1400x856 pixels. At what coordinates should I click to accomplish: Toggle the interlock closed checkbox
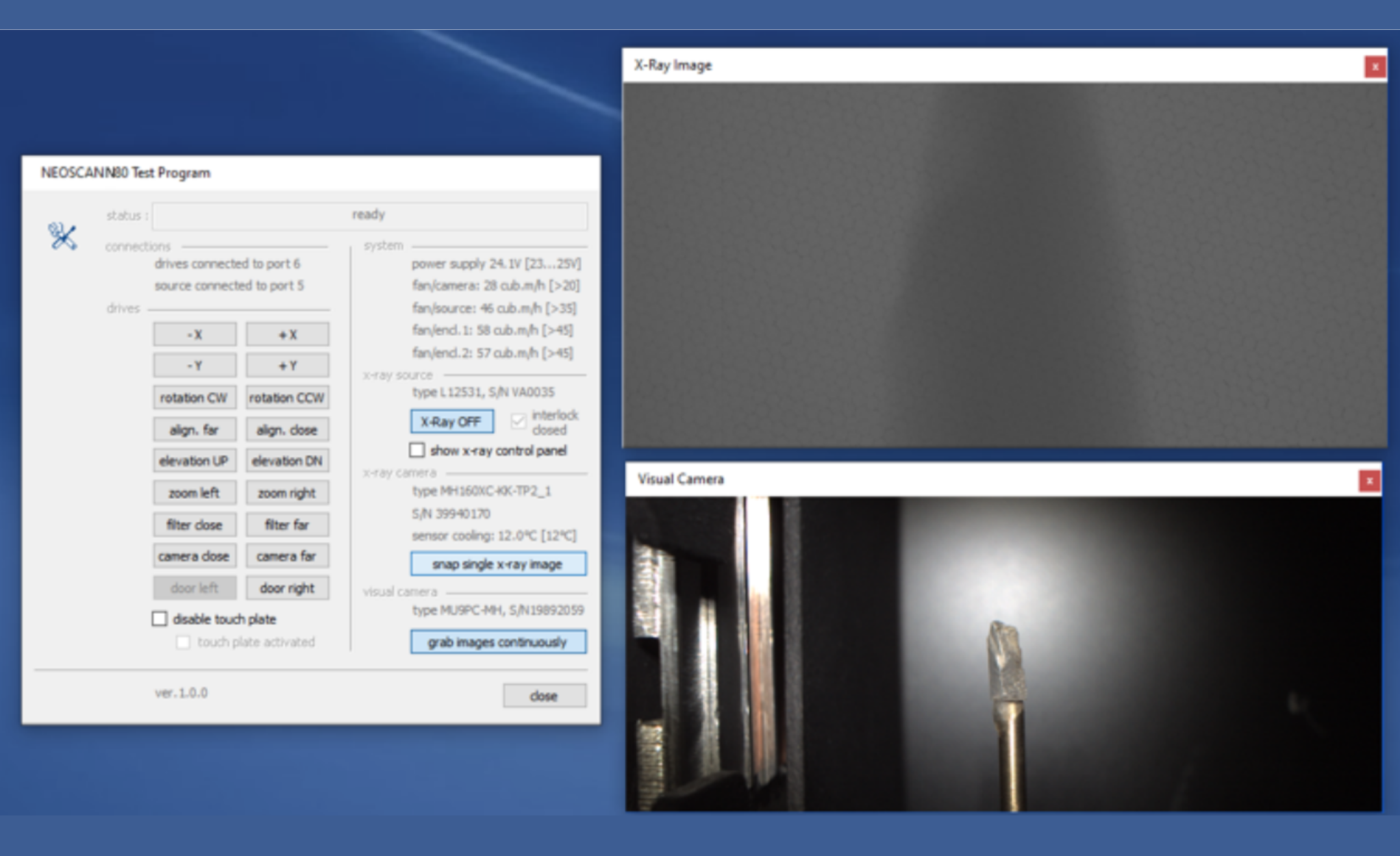[518, 422]
